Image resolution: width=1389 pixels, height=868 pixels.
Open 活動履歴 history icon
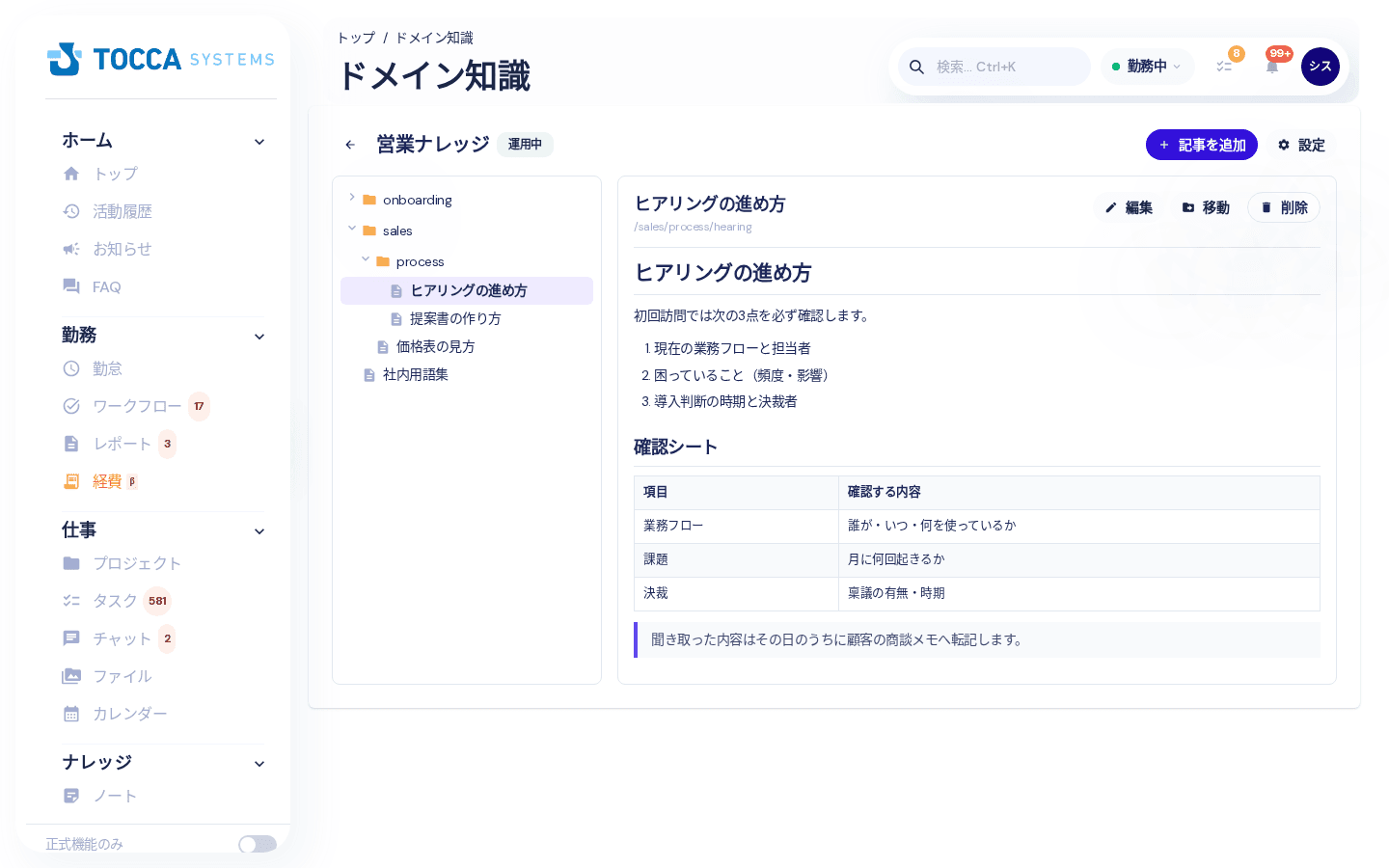(71, 211)
